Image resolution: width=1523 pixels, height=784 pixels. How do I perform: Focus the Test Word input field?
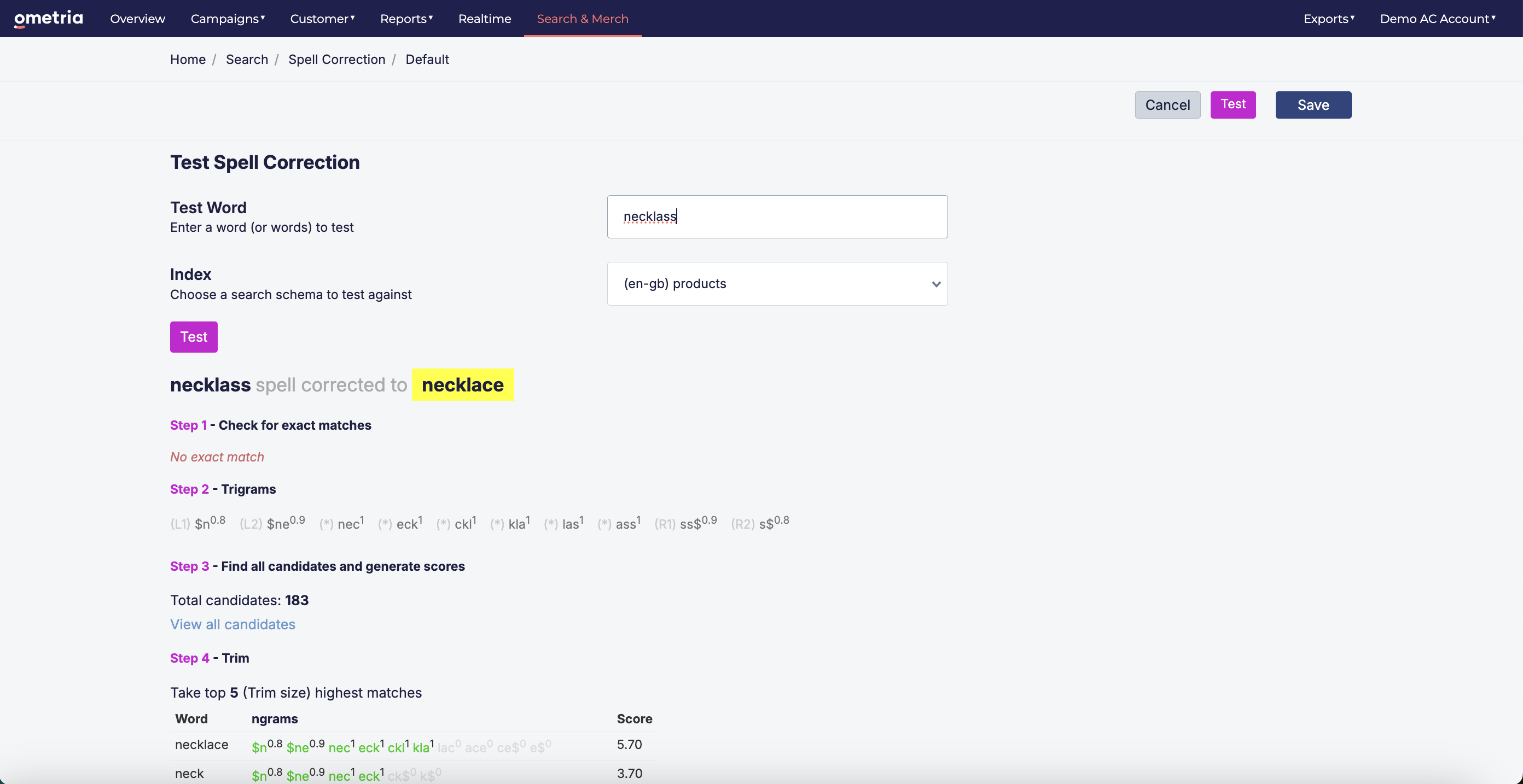pos(777,217)
